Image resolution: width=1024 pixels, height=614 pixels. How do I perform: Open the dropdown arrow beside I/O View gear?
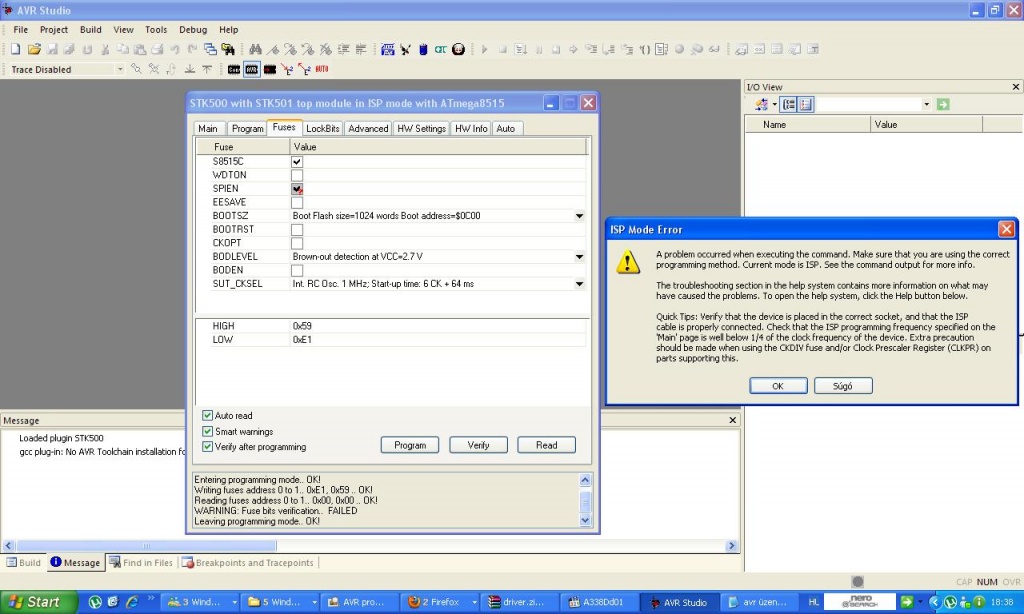[775, 105]
